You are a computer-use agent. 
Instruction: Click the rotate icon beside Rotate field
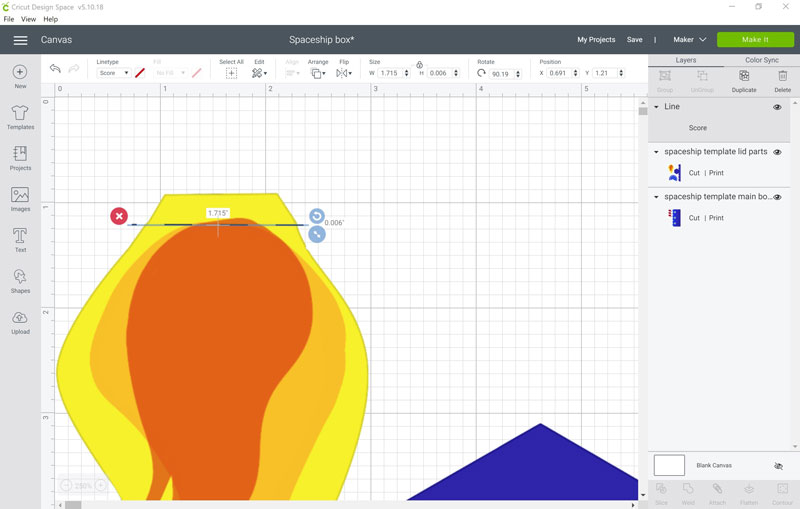[x=481, y=73]
